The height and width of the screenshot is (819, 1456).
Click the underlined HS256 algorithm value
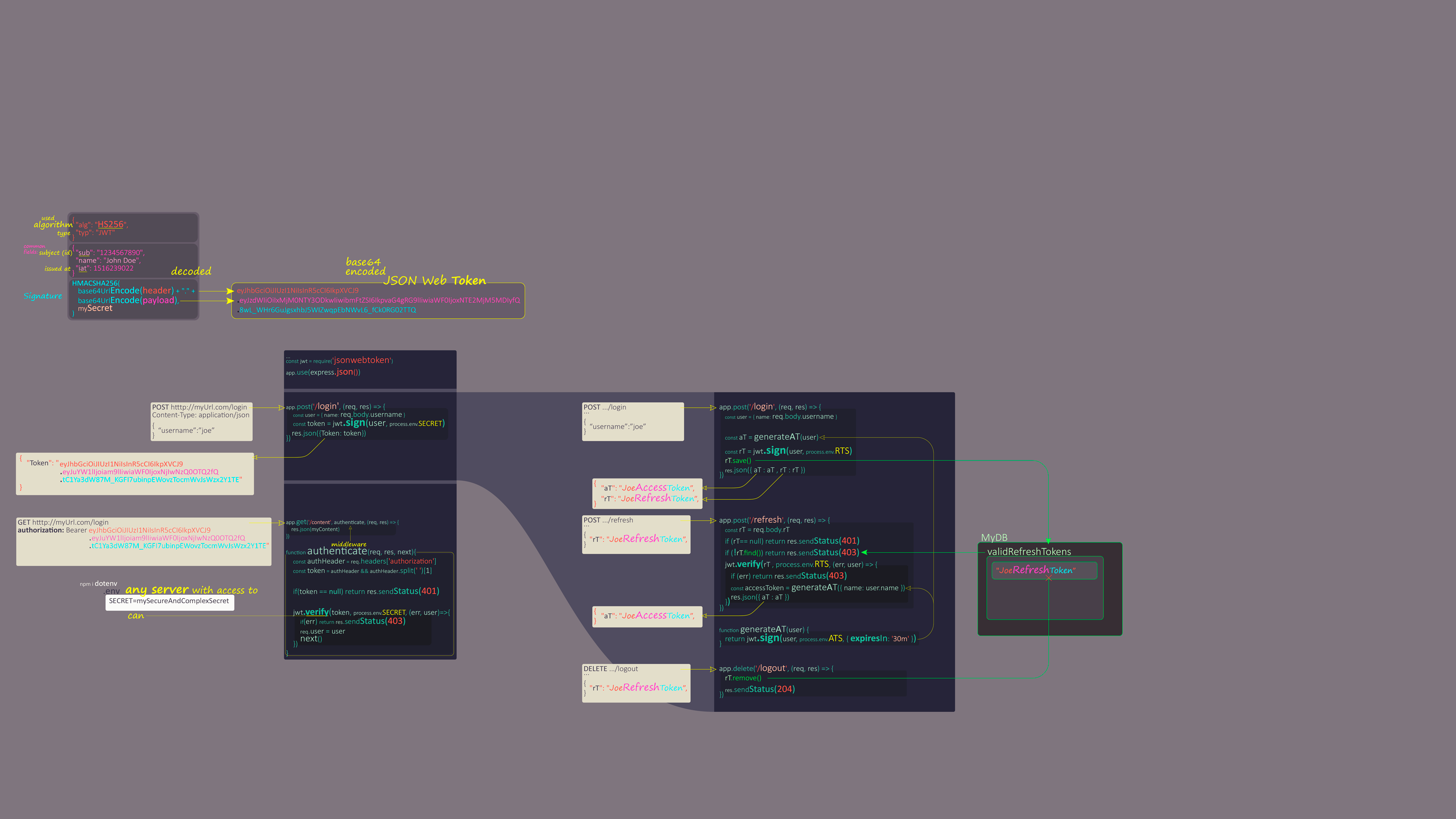(x=110, y=224)
